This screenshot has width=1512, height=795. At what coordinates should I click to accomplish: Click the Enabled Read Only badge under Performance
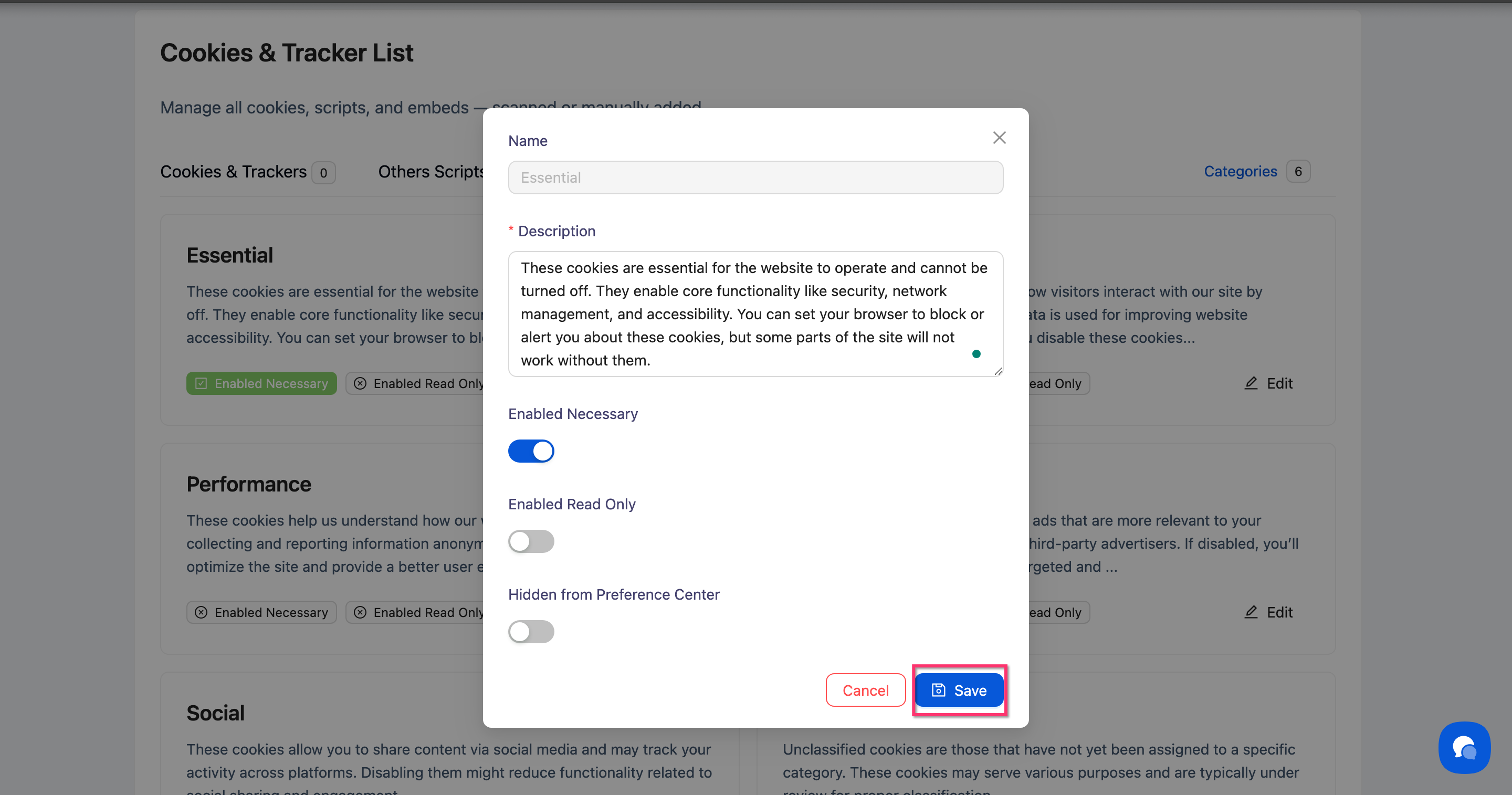pos(422,612)
